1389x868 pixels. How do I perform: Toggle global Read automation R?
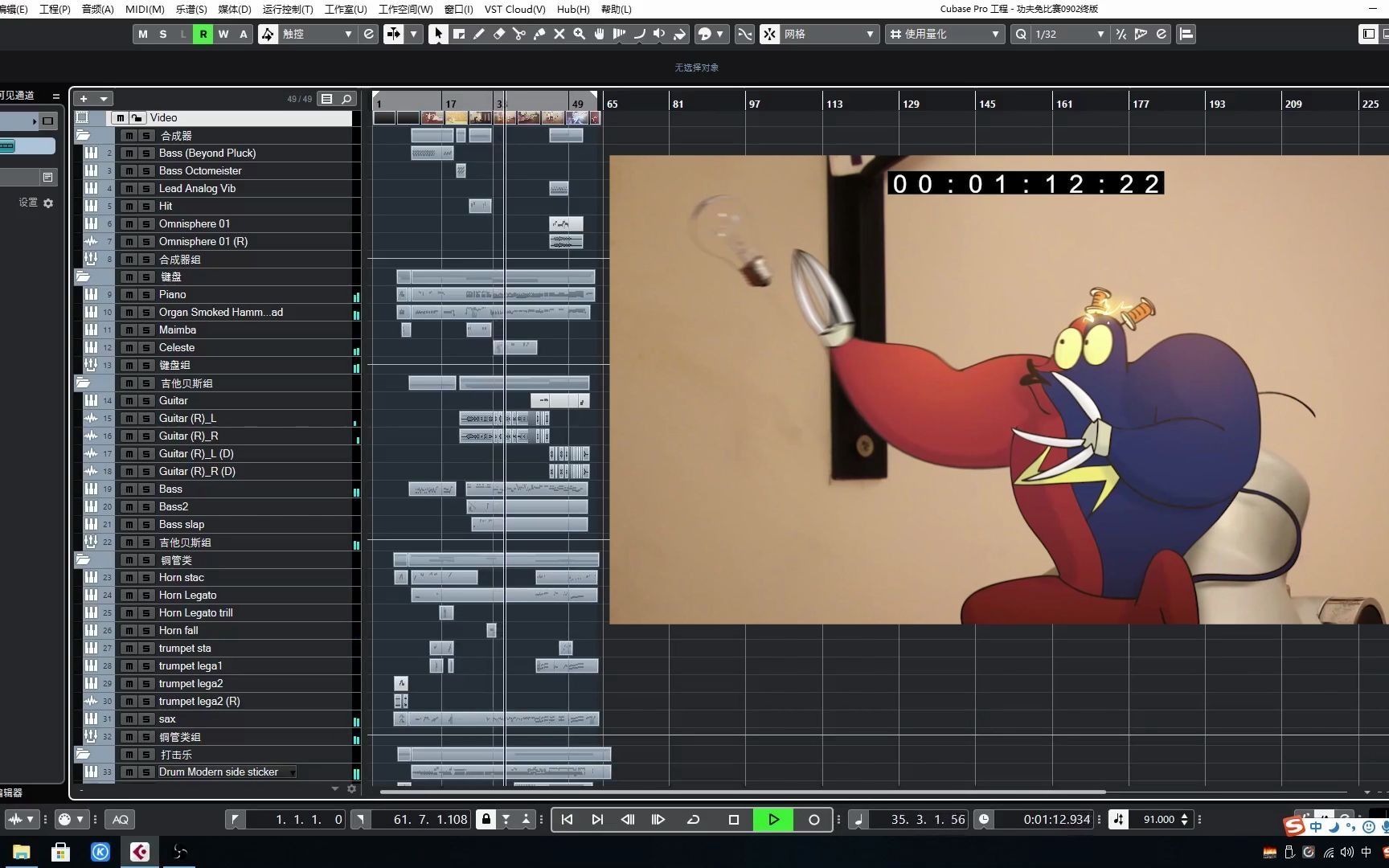coord(203,34)
